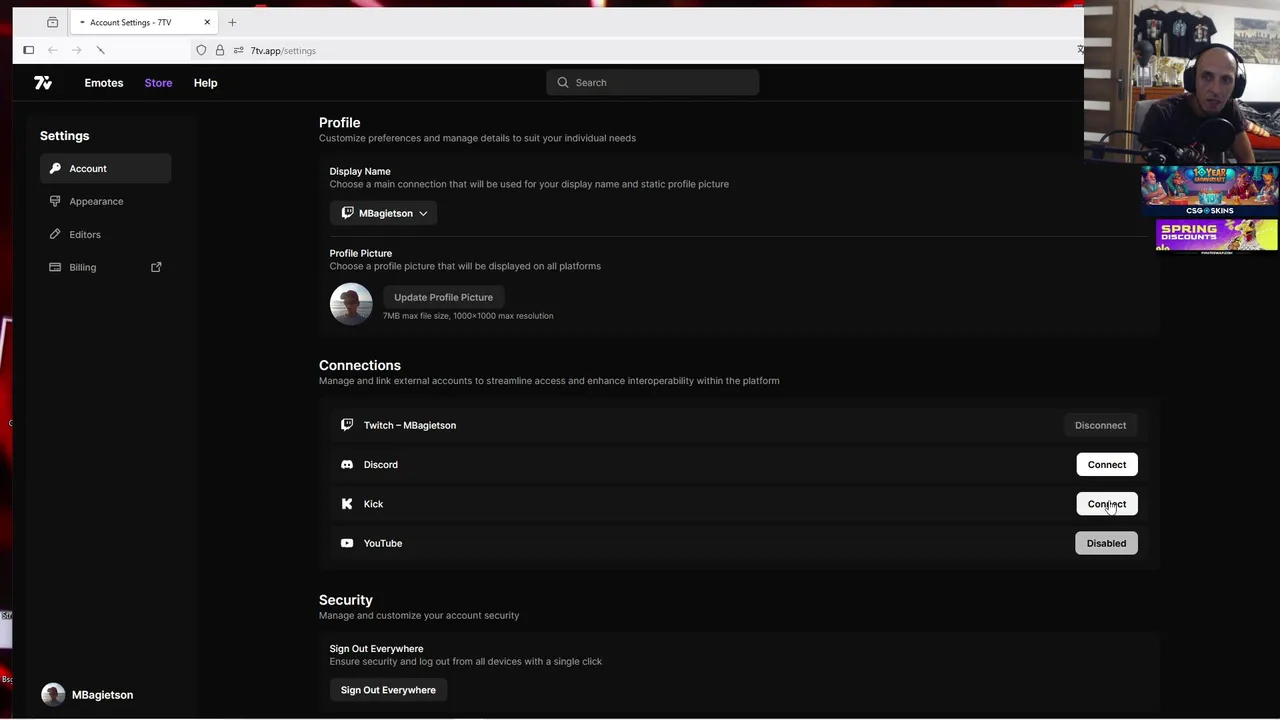Click the Spring Discounts banner

[x=1217, y=236]
